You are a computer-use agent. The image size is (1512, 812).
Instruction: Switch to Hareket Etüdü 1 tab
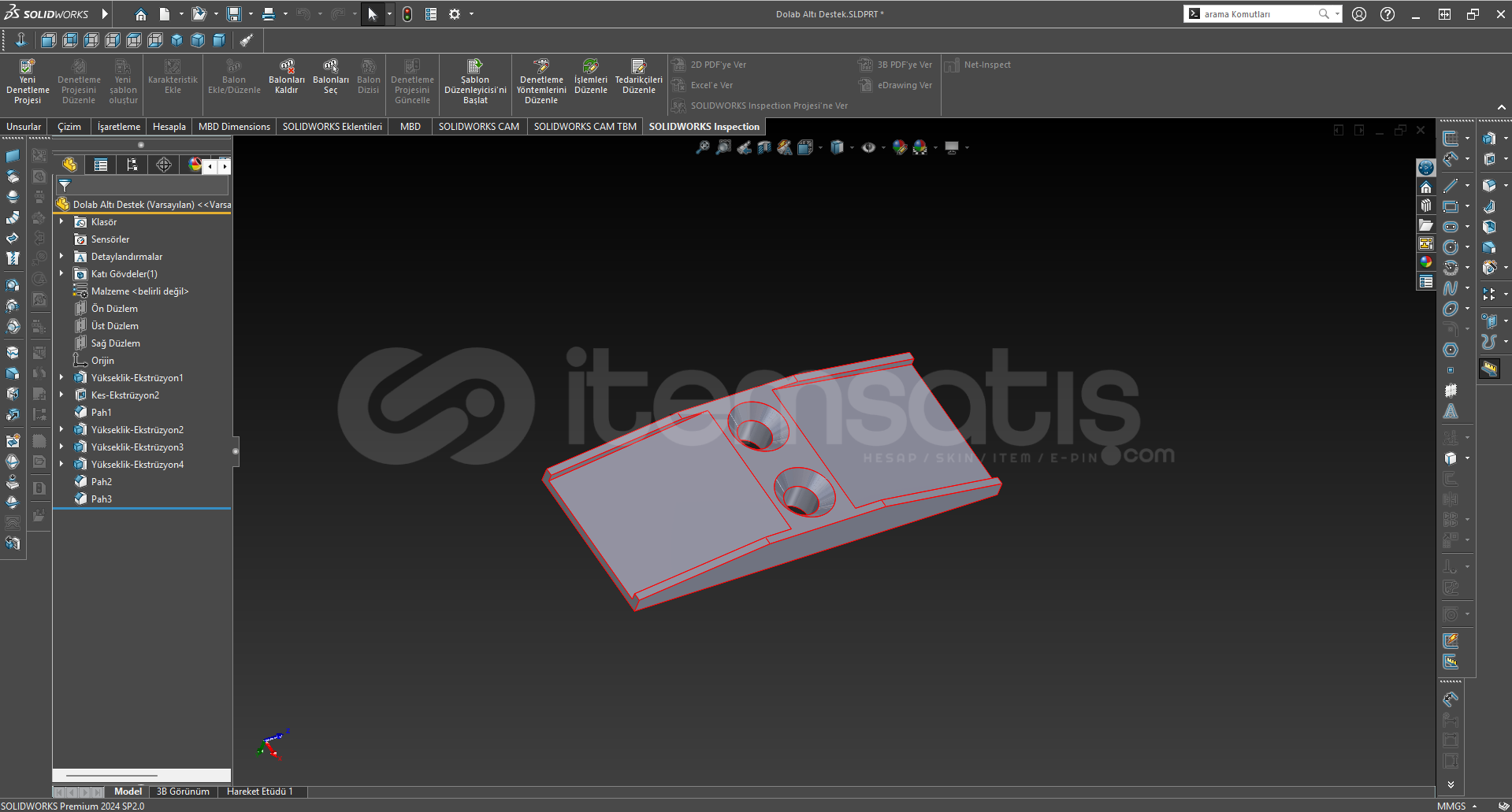(x=260, y=792)
